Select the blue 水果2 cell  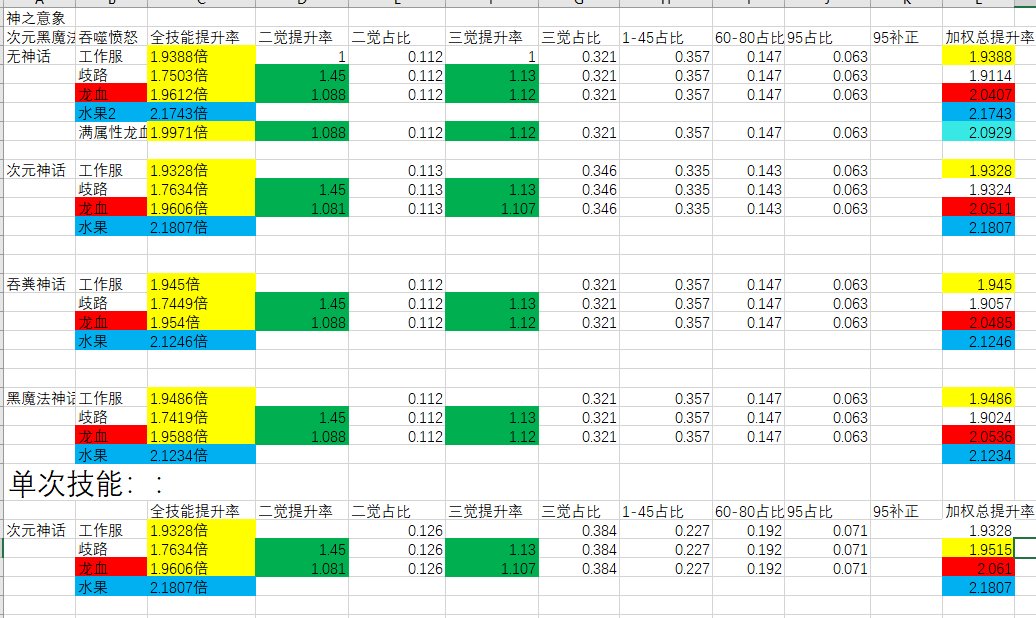(x=111, y=113)
